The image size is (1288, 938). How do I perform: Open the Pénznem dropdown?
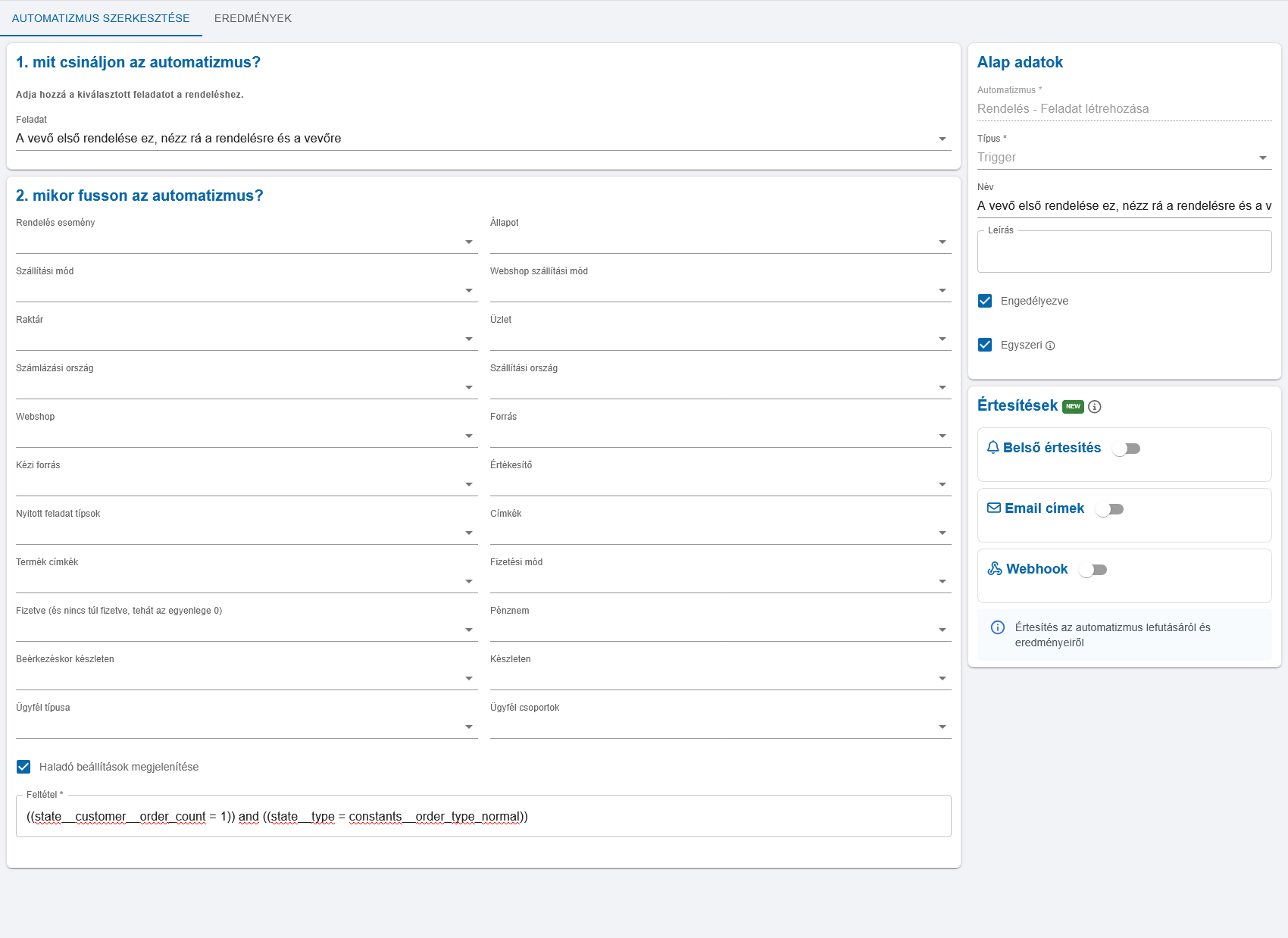pos(721,630)
